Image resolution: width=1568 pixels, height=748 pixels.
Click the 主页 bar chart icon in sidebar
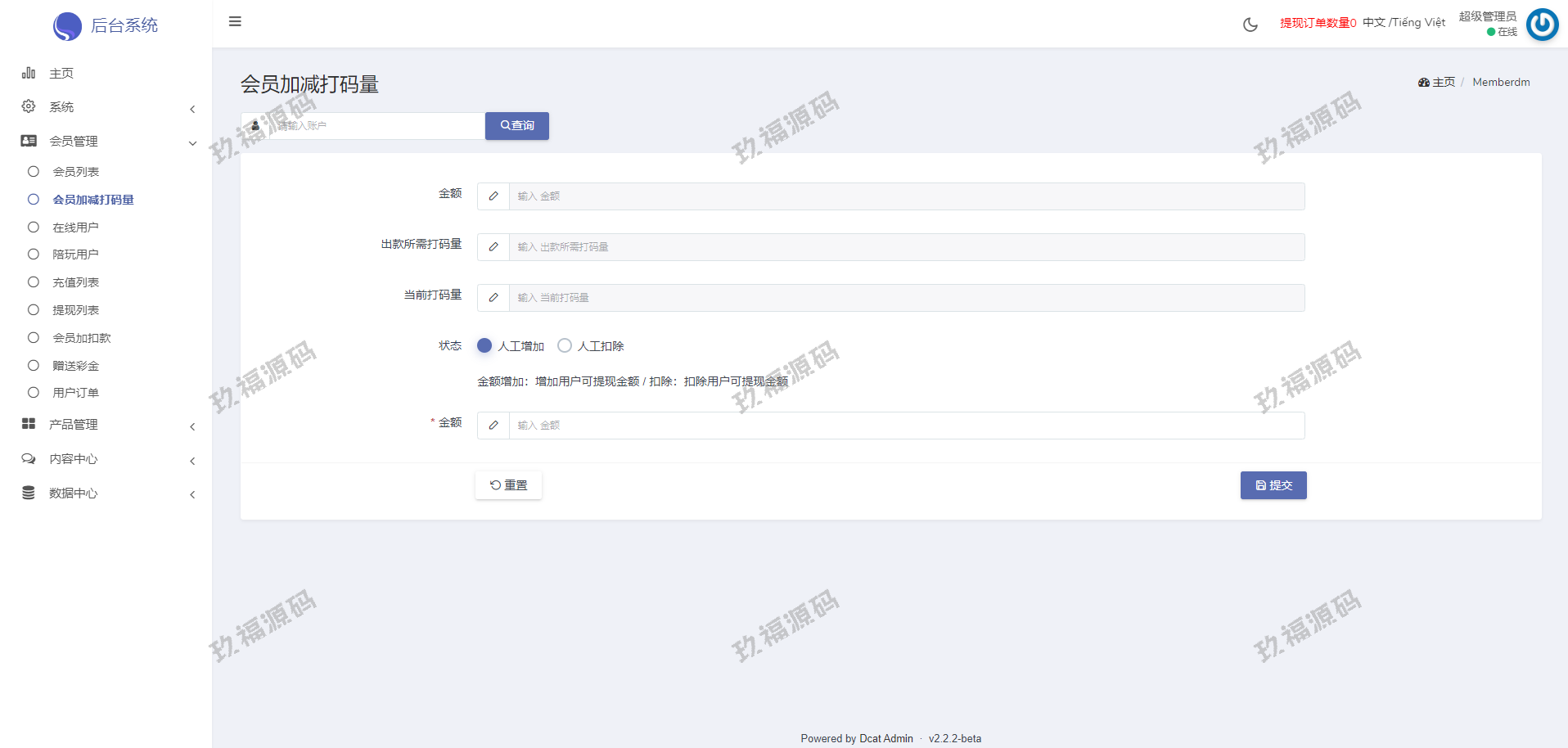(29, 73)
